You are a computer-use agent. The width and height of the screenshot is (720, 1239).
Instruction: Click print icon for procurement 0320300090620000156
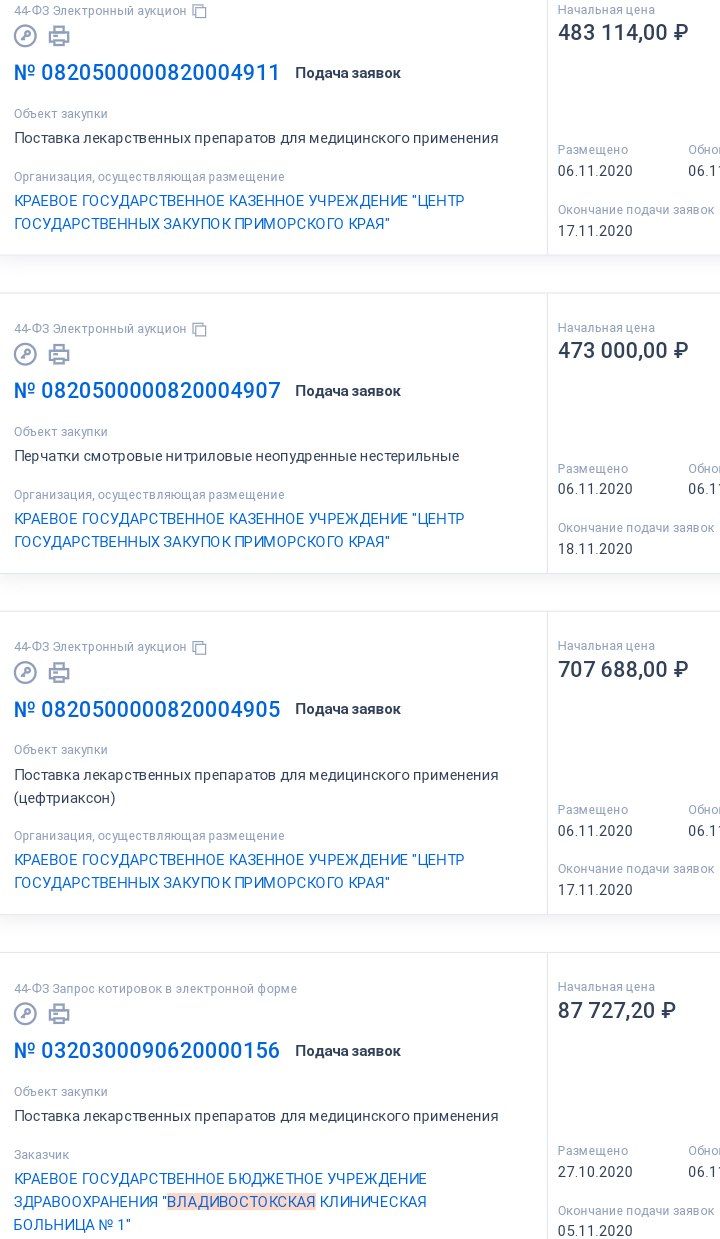point(59,1014)
